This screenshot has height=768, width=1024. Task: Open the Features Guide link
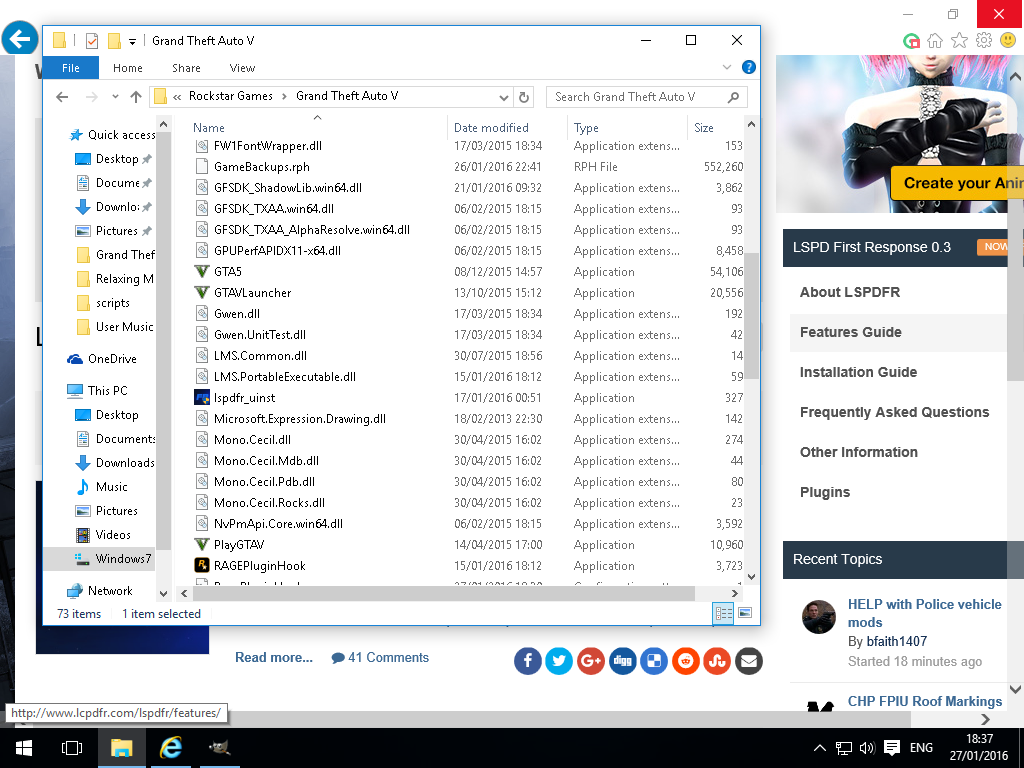[850, 332]
